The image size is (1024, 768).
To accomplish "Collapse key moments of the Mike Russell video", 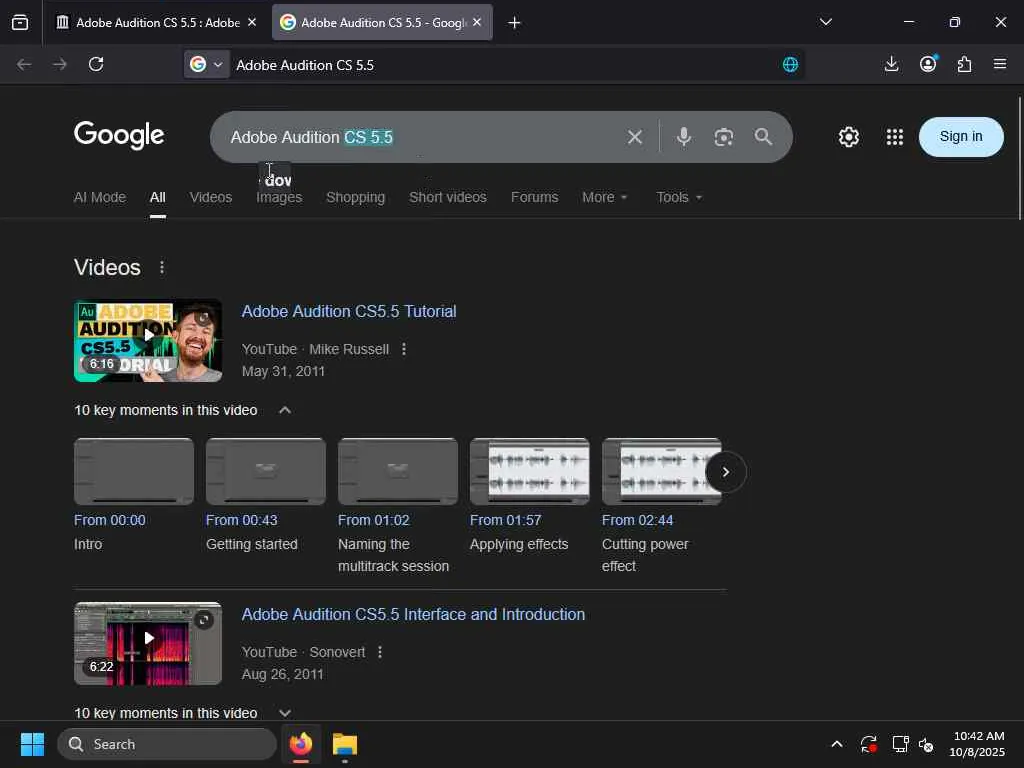I will point(285,410).
